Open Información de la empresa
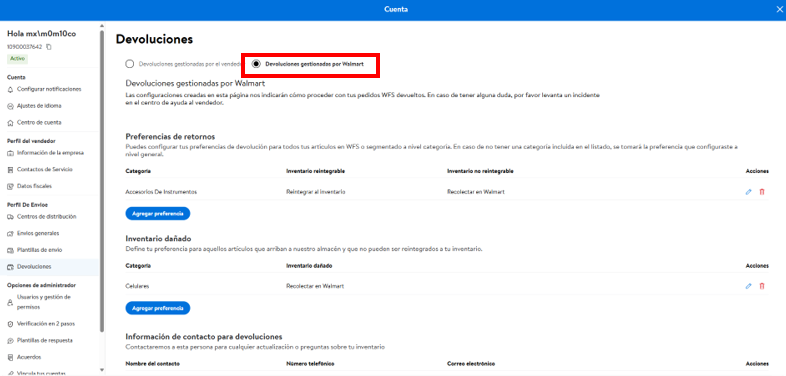Viewport: 786px width, 376px height. (x=50, y=153)
